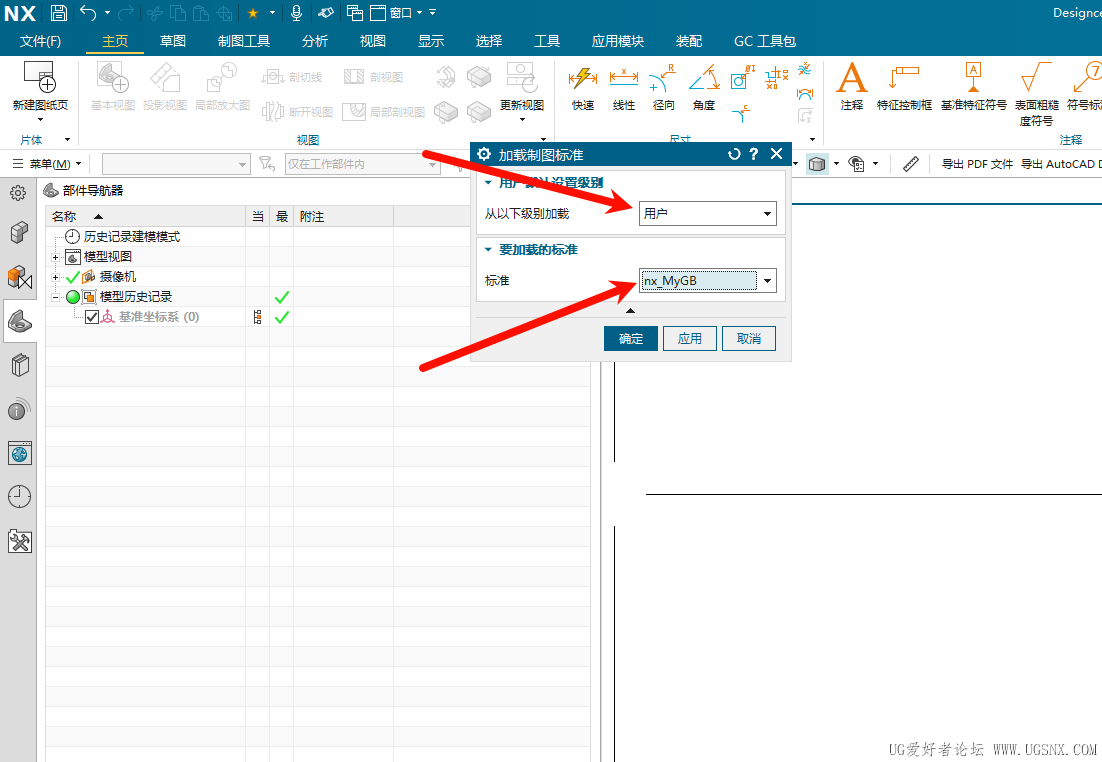1102x762 pixels.
Task: Click the Datum Feature Symbol (基准特征符号) icon
Action: [x=973, y=77]
